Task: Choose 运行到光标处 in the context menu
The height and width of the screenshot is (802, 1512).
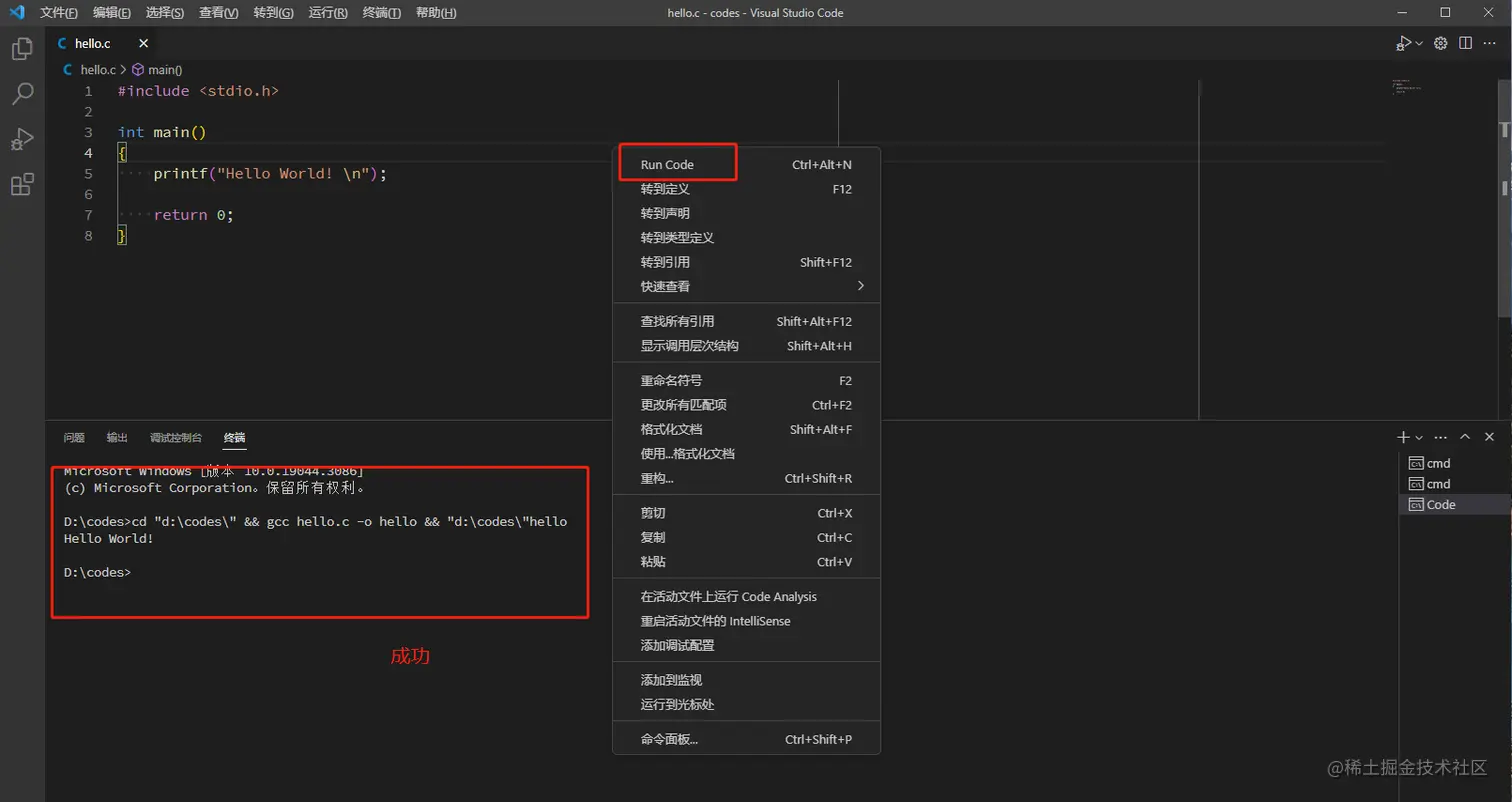Action: coord(746,704)
